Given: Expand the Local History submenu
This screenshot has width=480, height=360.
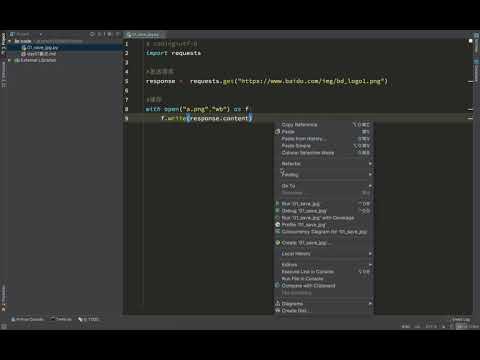Looking at the screenshot, I should tap(323, 254).
